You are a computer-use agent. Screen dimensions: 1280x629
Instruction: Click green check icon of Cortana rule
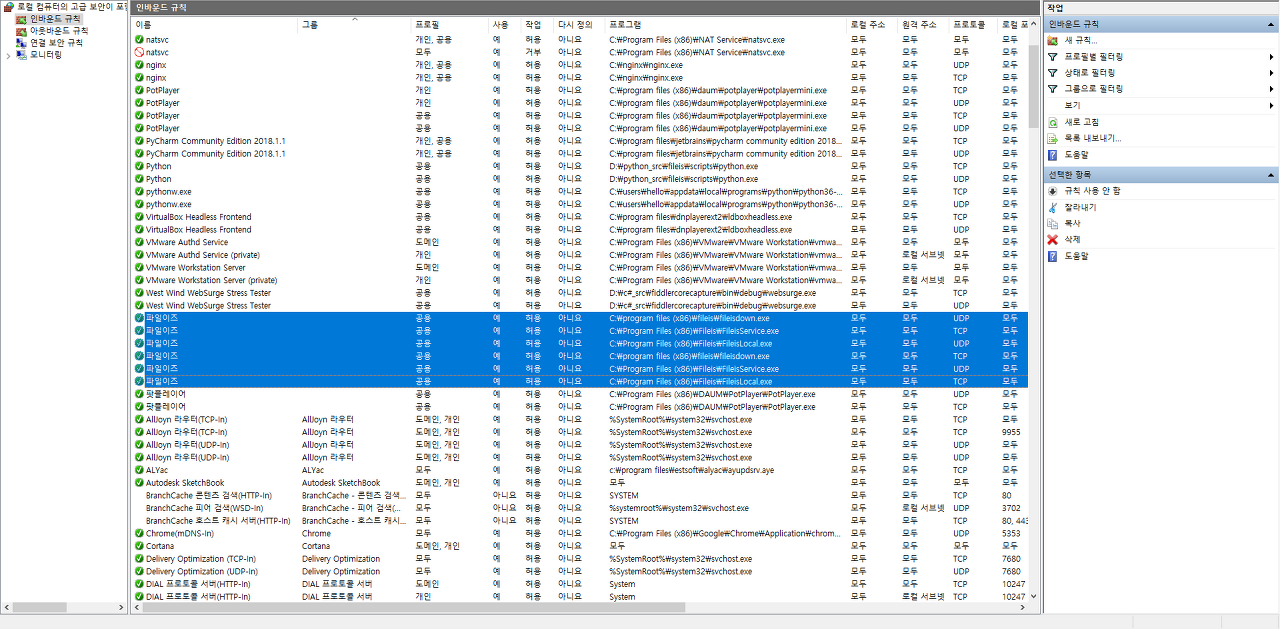139,546
